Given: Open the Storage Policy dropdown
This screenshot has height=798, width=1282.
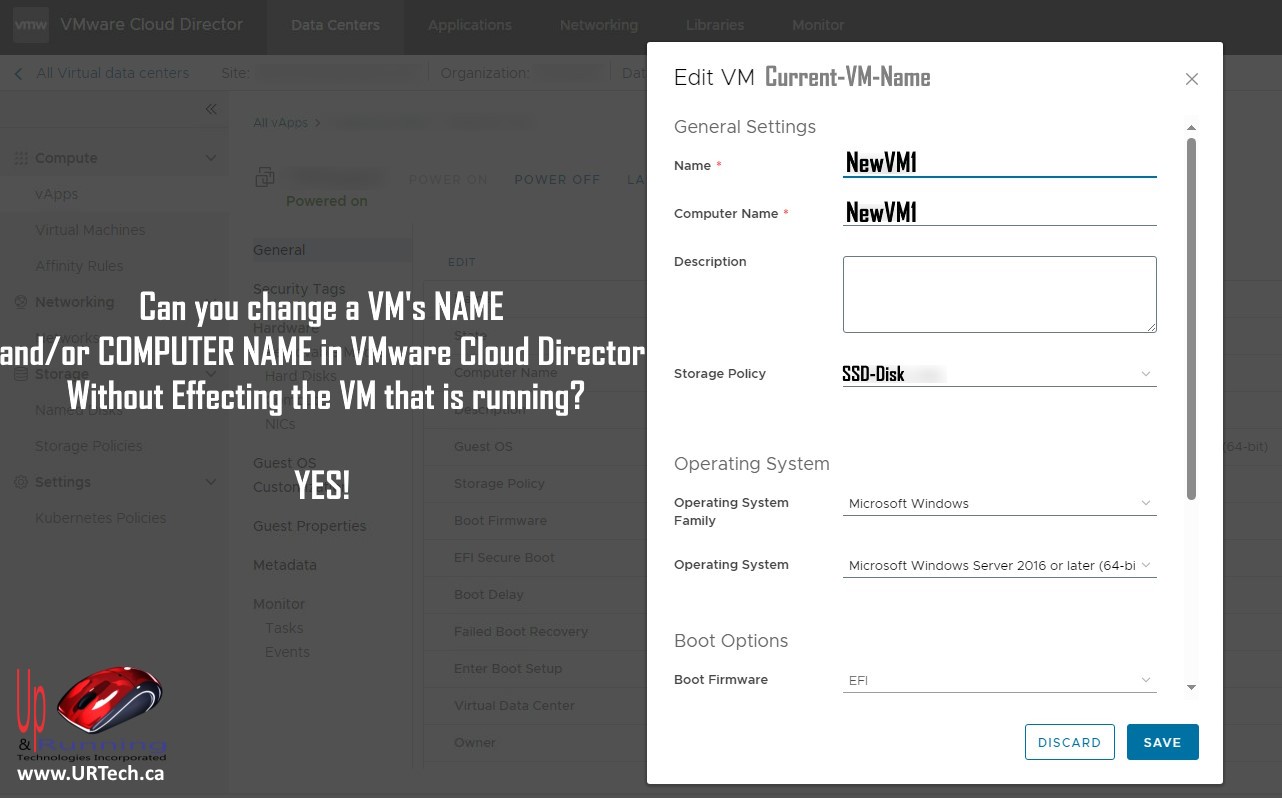Looking at the screenshot, I should (1145, 374).
